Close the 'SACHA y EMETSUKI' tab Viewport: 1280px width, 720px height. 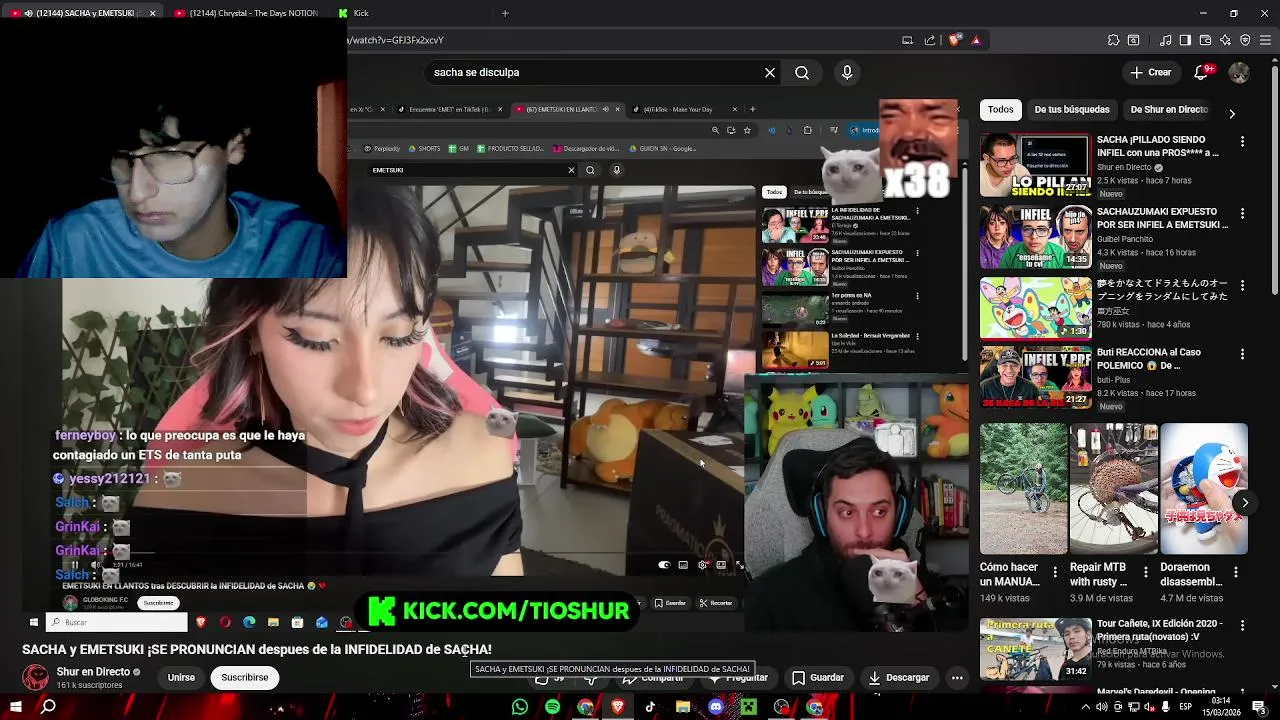pos(153,13)
